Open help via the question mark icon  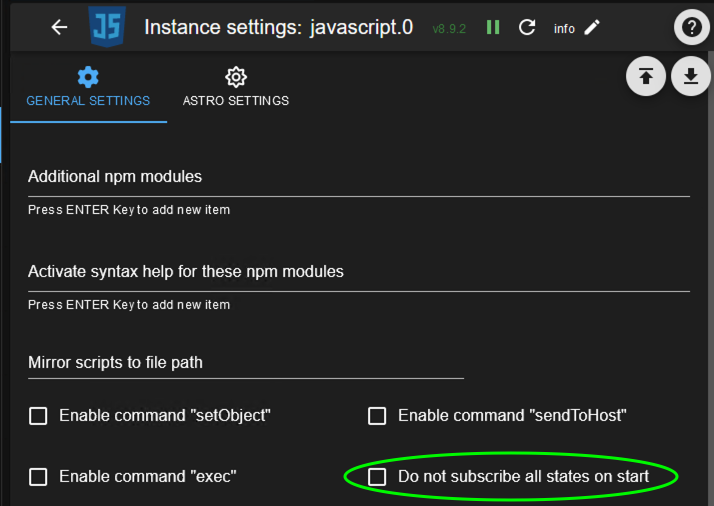pos(691,28)
